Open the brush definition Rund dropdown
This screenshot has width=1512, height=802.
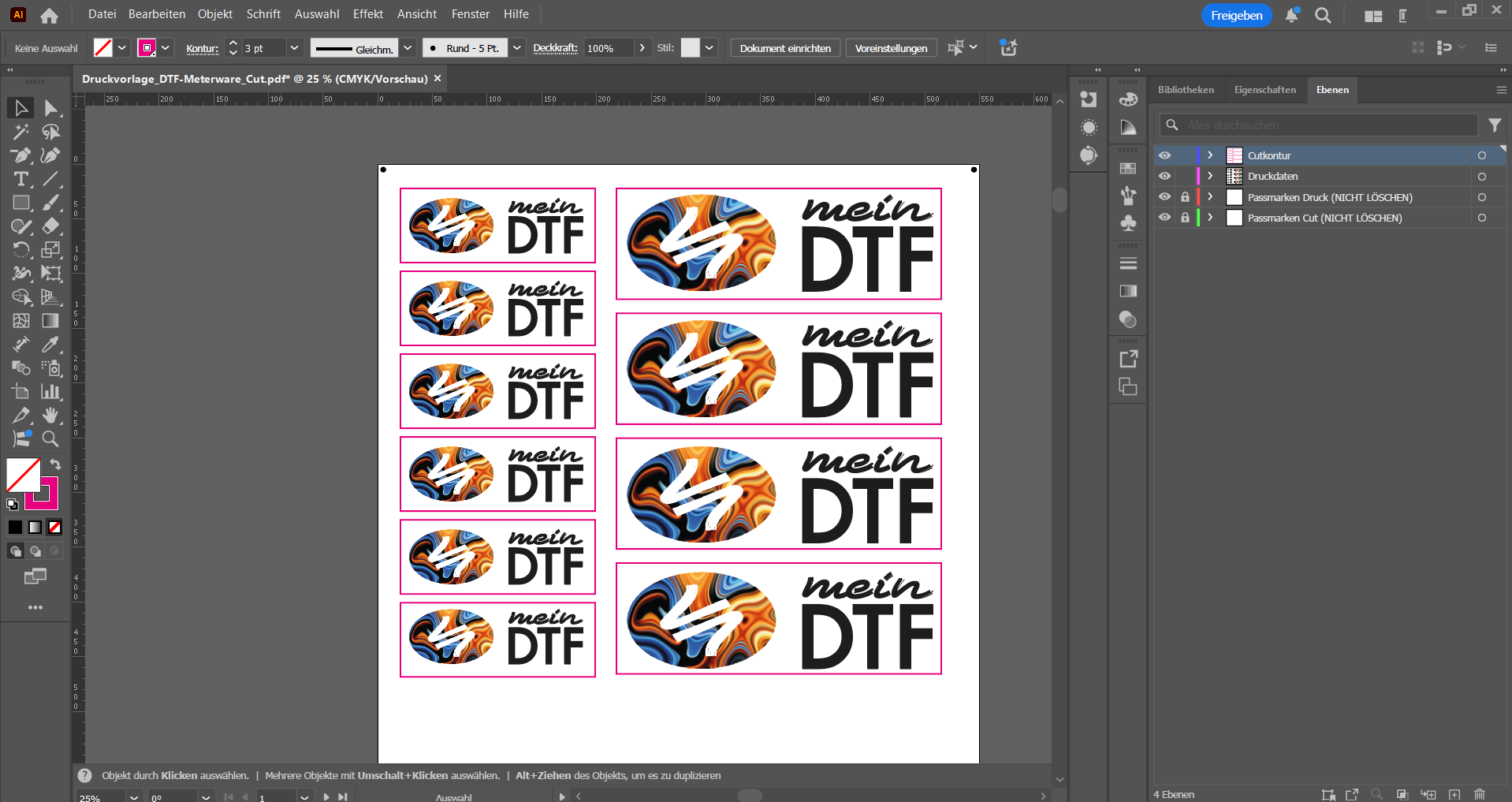coord(517,48)
